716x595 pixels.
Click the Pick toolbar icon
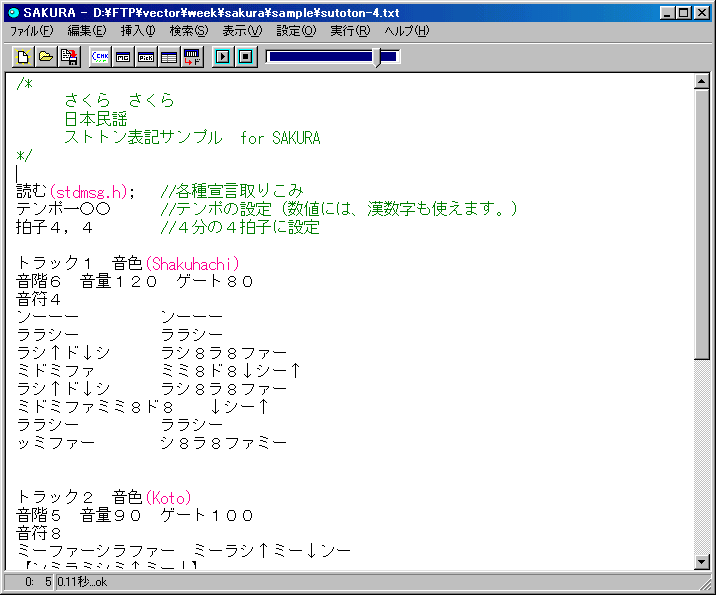(x=146, y=57)
